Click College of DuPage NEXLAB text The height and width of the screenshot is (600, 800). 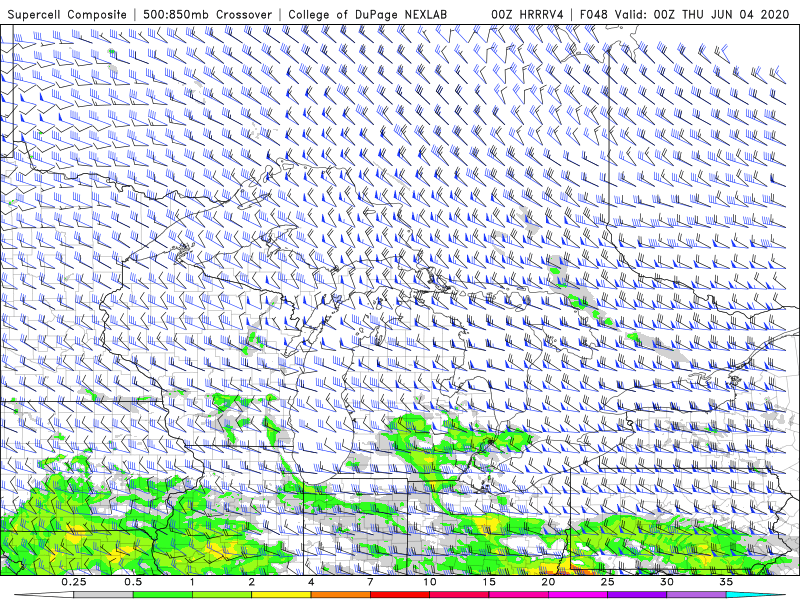click(x=367, y=14)
